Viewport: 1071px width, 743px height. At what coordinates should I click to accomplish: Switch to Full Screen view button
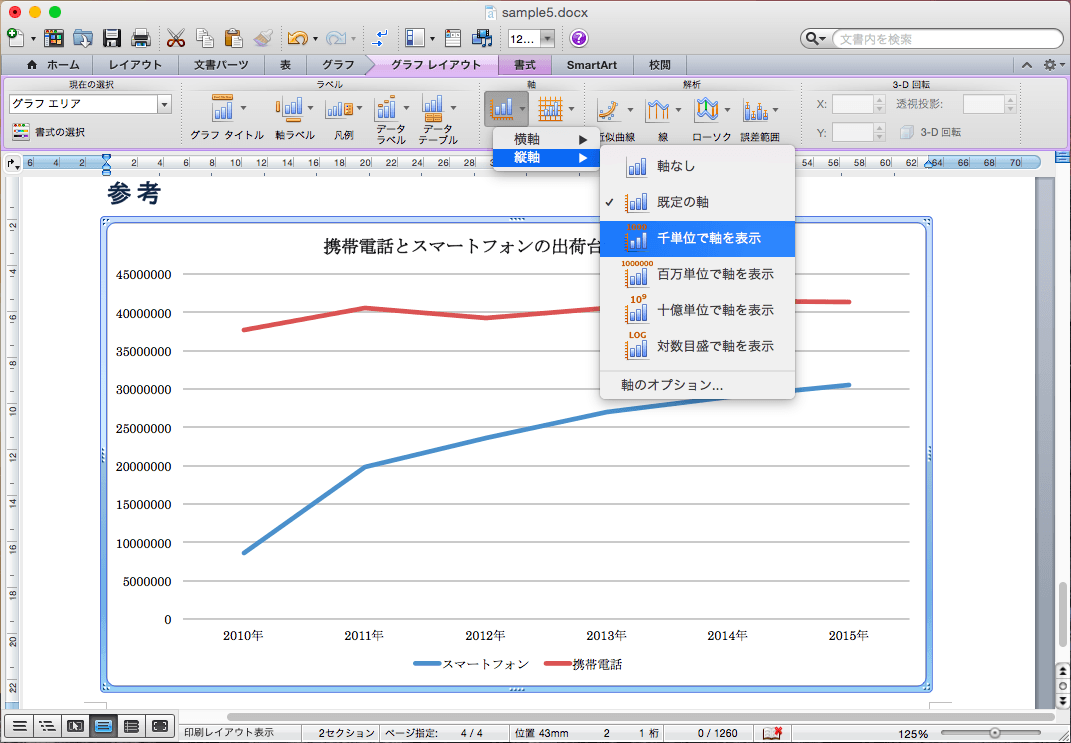coord(159,725)
